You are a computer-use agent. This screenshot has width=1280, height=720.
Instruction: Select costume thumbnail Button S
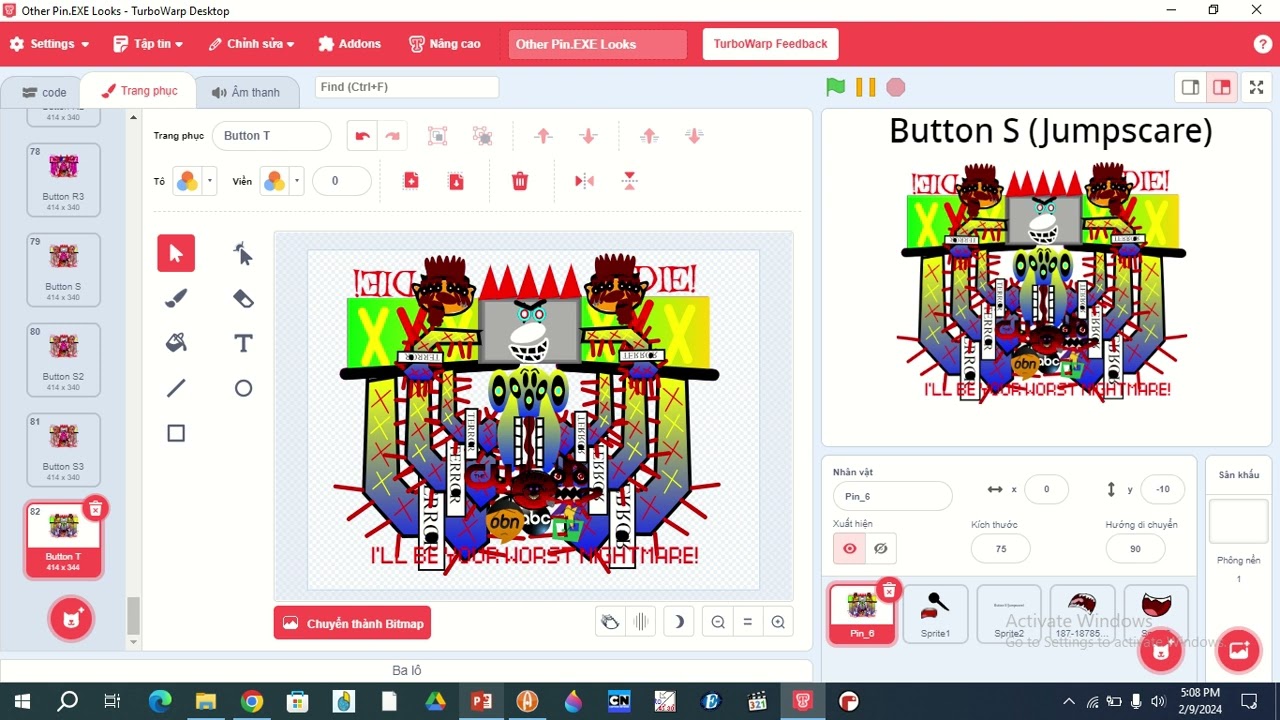[x=63, y=269]
